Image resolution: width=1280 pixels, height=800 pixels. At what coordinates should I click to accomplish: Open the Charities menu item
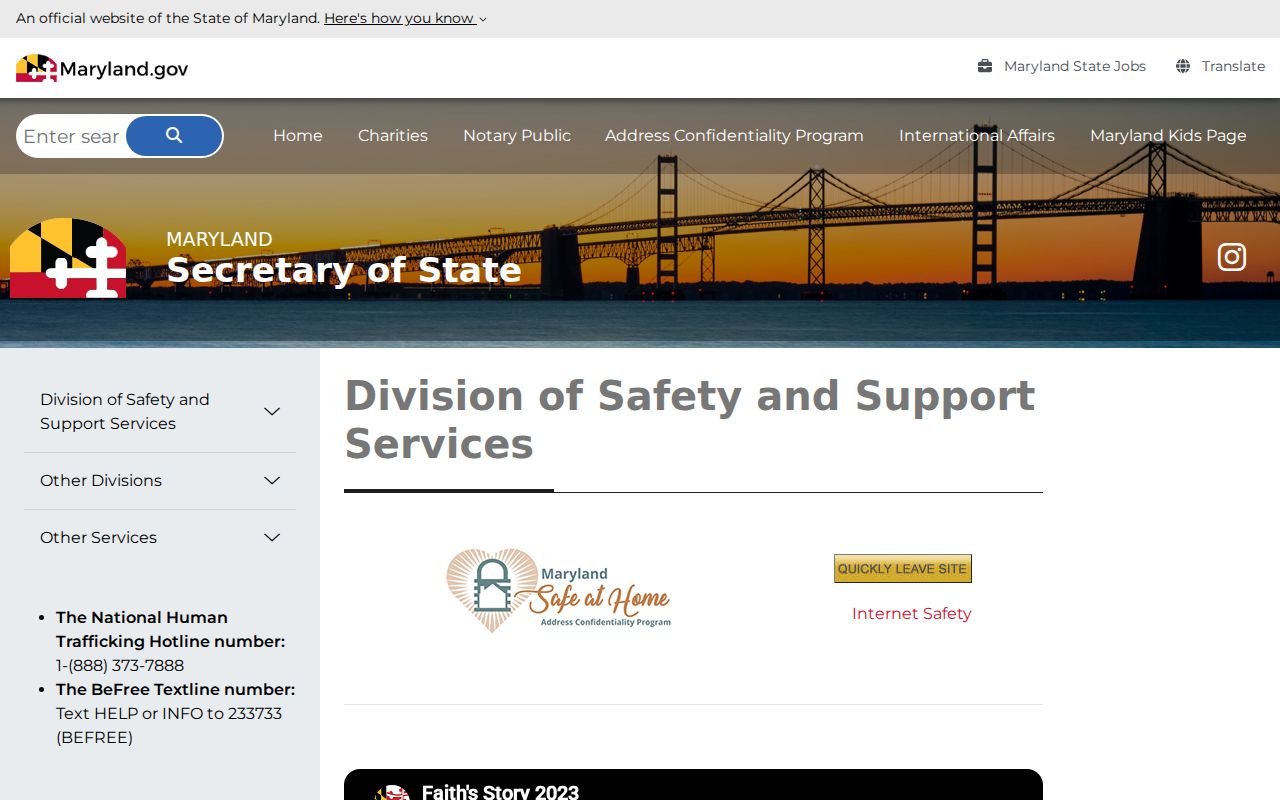tap(393, 135)
